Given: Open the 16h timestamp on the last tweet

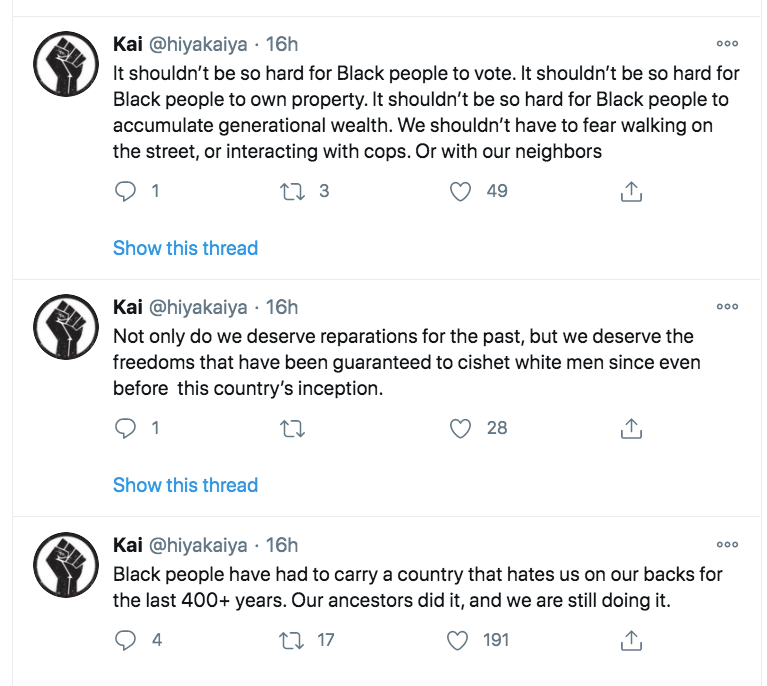Looking at the screenshot, I should (282, 545).
